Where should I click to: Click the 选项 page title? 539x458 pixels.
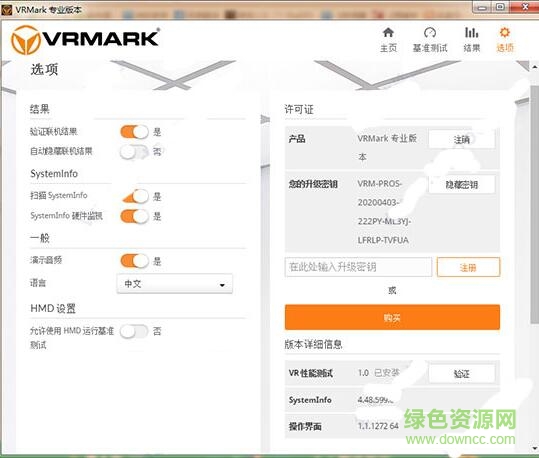[x=45, y=69]
